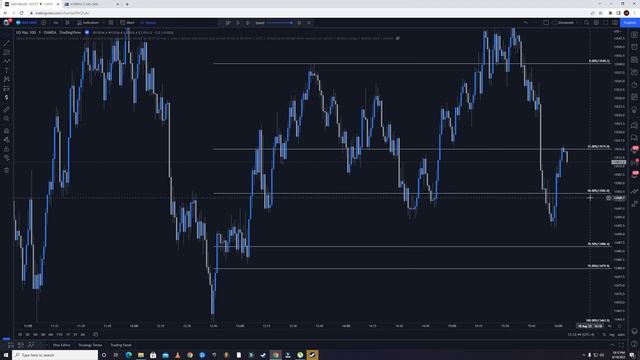The image size is (640, 360).
Task: Toggle auto scale at bottom right
Action: (x=621, y=335)
